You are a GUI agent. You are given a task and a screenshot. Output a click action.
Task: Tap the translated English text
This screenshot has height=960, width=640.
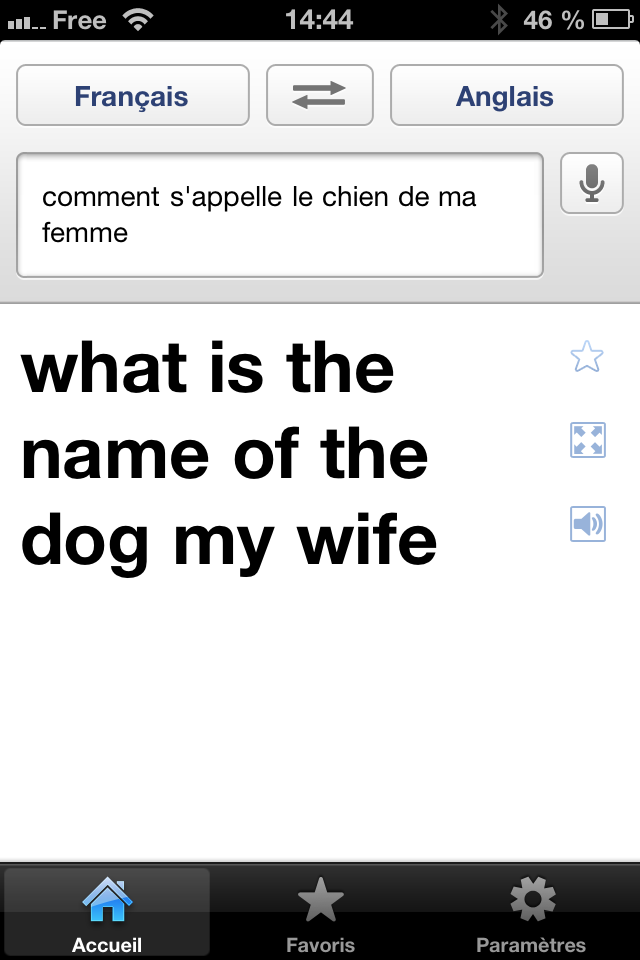229,454
